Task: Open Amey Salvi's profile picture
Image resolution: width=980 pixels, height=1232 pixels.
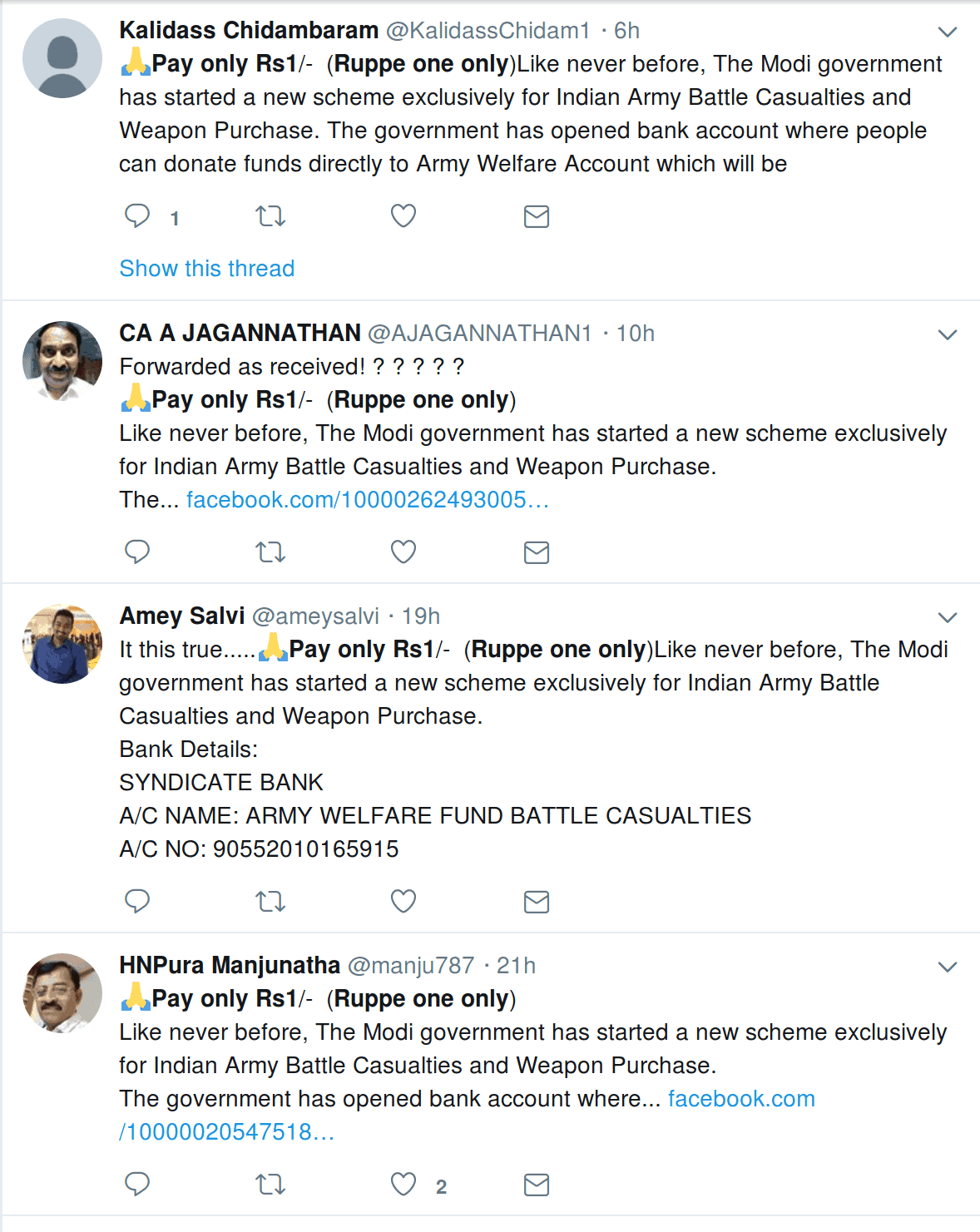Action: tap(62, 644)
